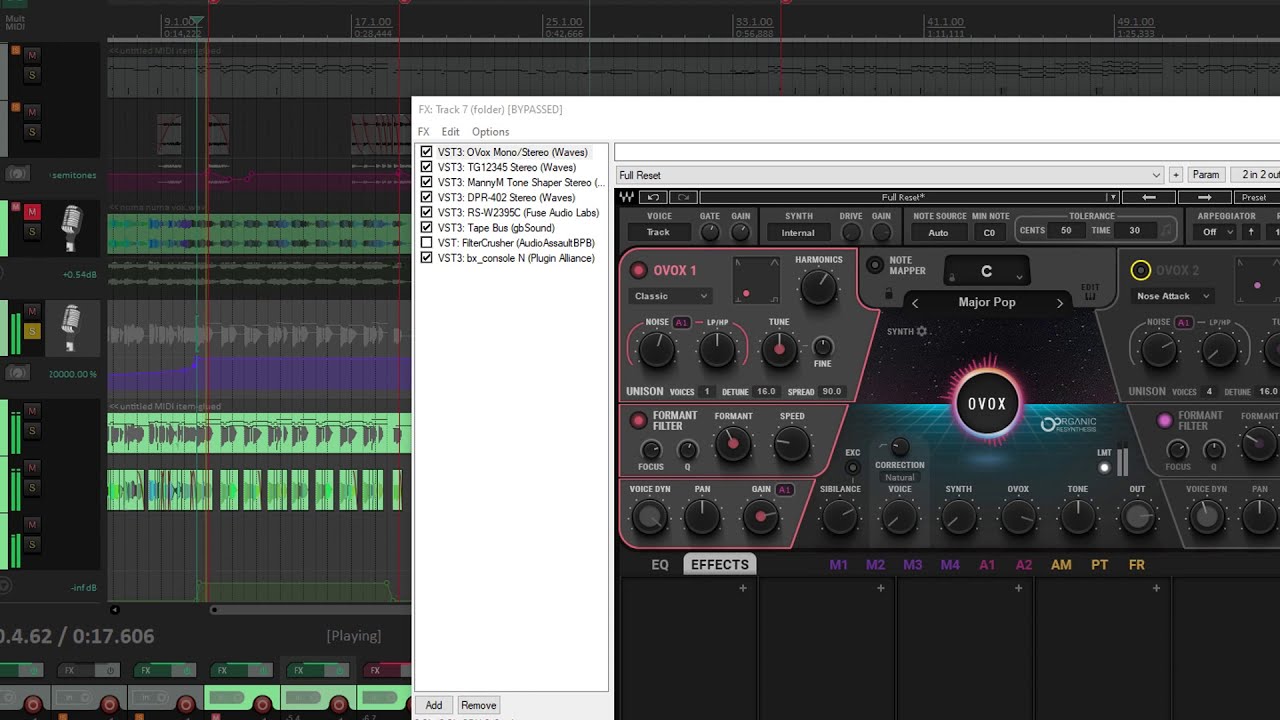Open the Voice source Track selector
Image resolution: width=1280 pixels, height=720 pixels.
658,232
